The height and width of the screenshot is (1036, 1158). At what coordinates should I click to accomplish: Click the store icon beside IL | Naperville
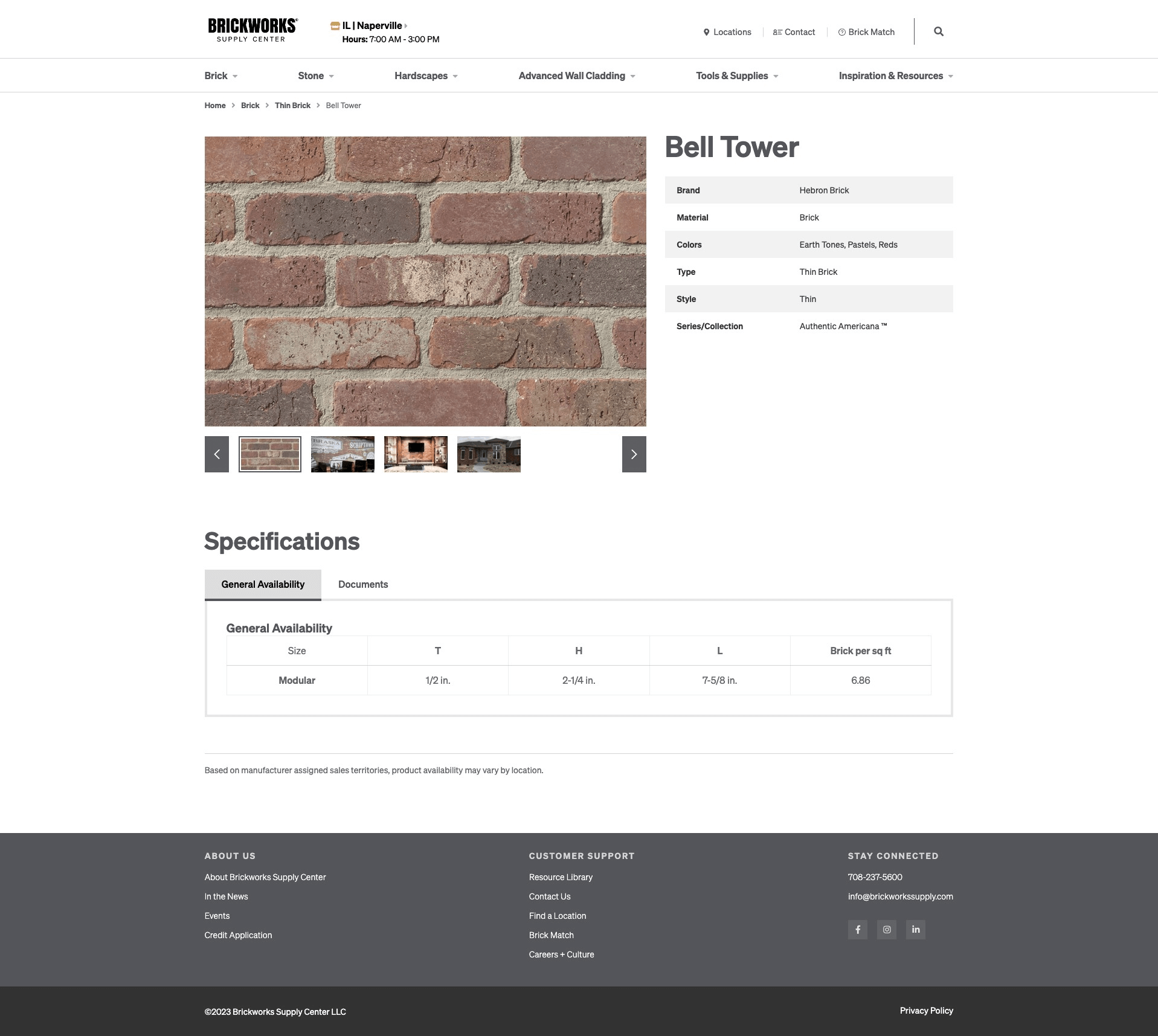click(x=335, y=25)
